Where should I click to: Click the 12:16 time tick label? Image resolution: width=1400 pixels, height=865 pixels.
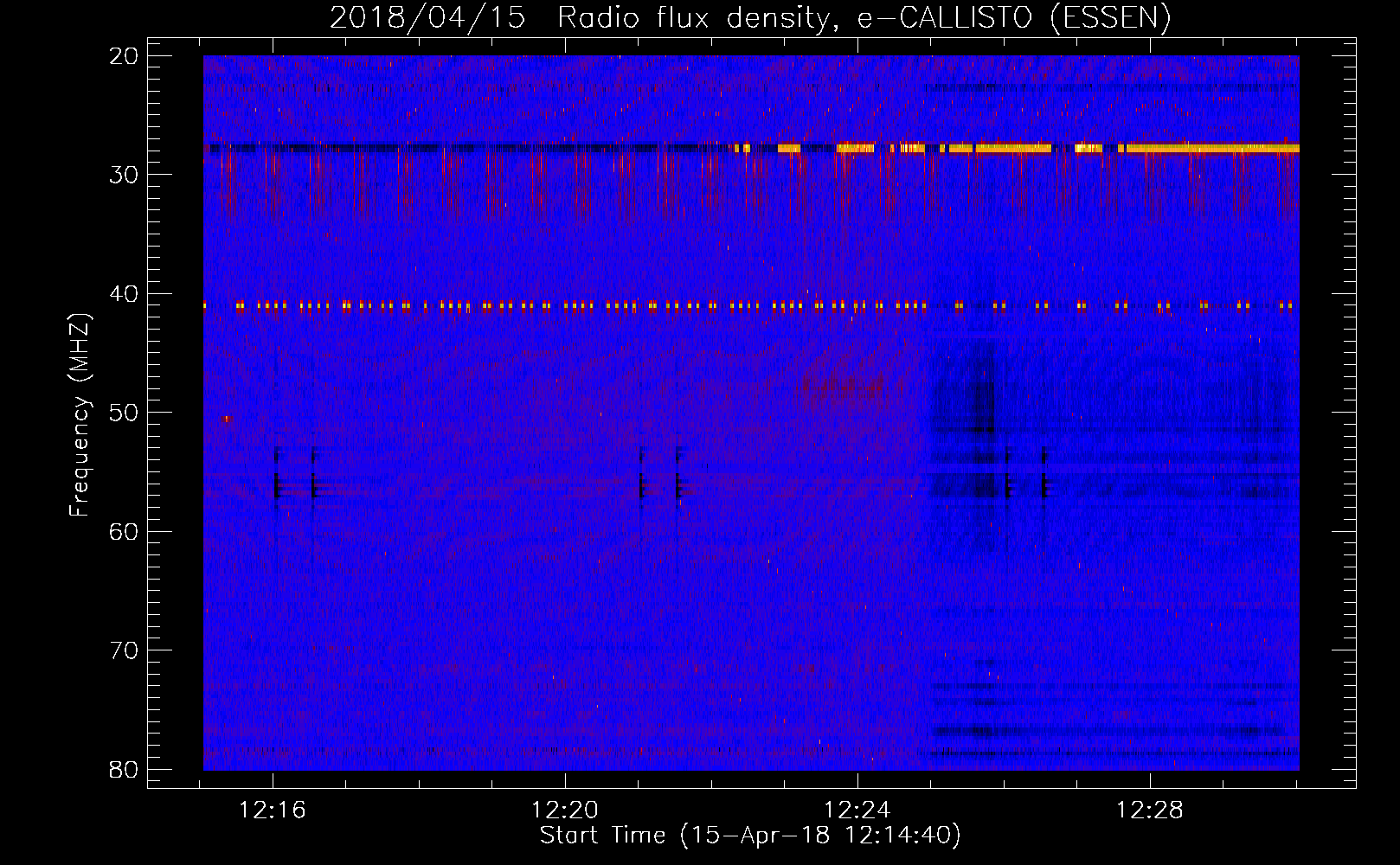273,811
